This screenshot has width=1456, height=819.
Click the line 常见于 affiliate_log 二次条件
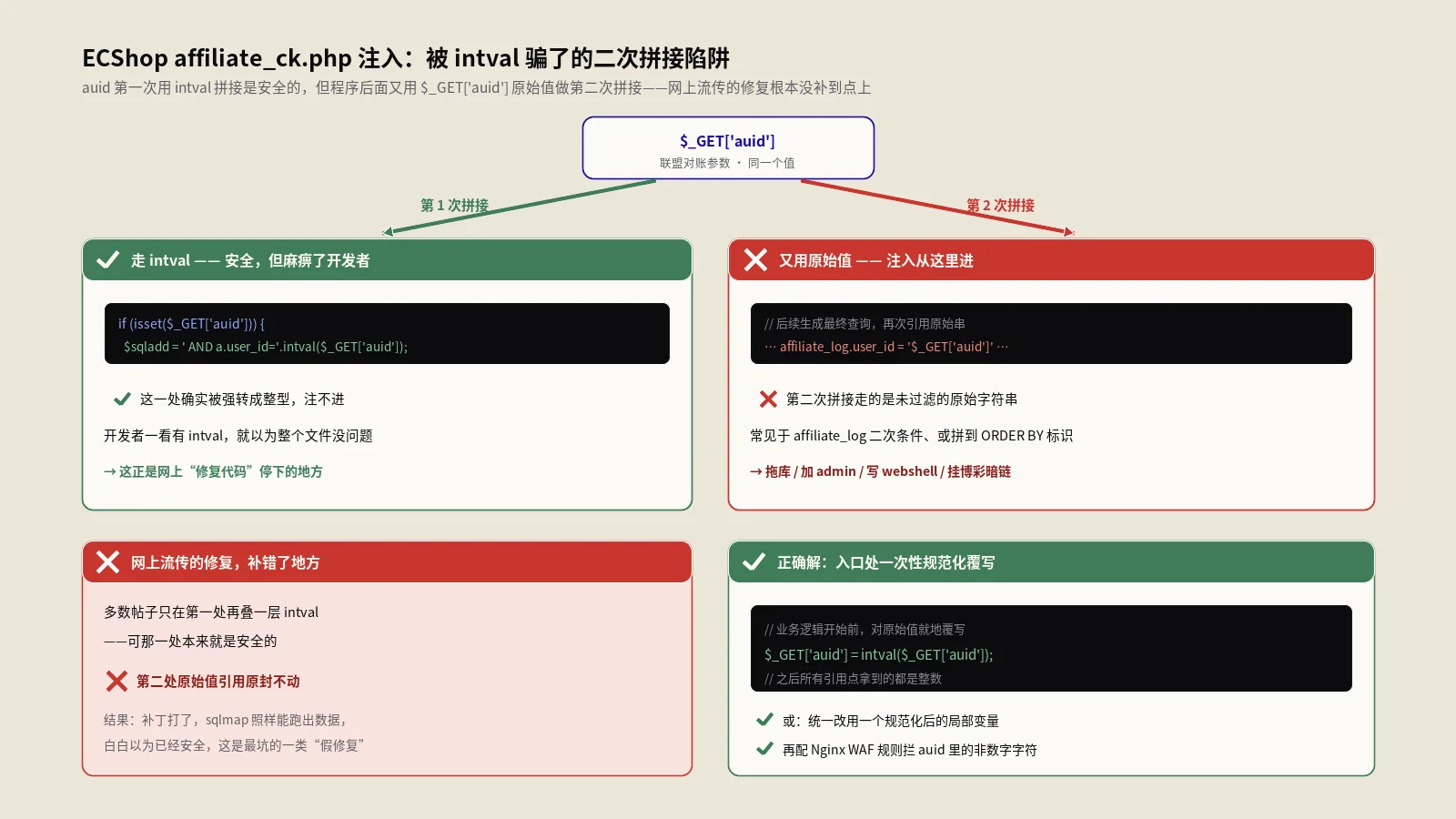[x=912, y=436]
